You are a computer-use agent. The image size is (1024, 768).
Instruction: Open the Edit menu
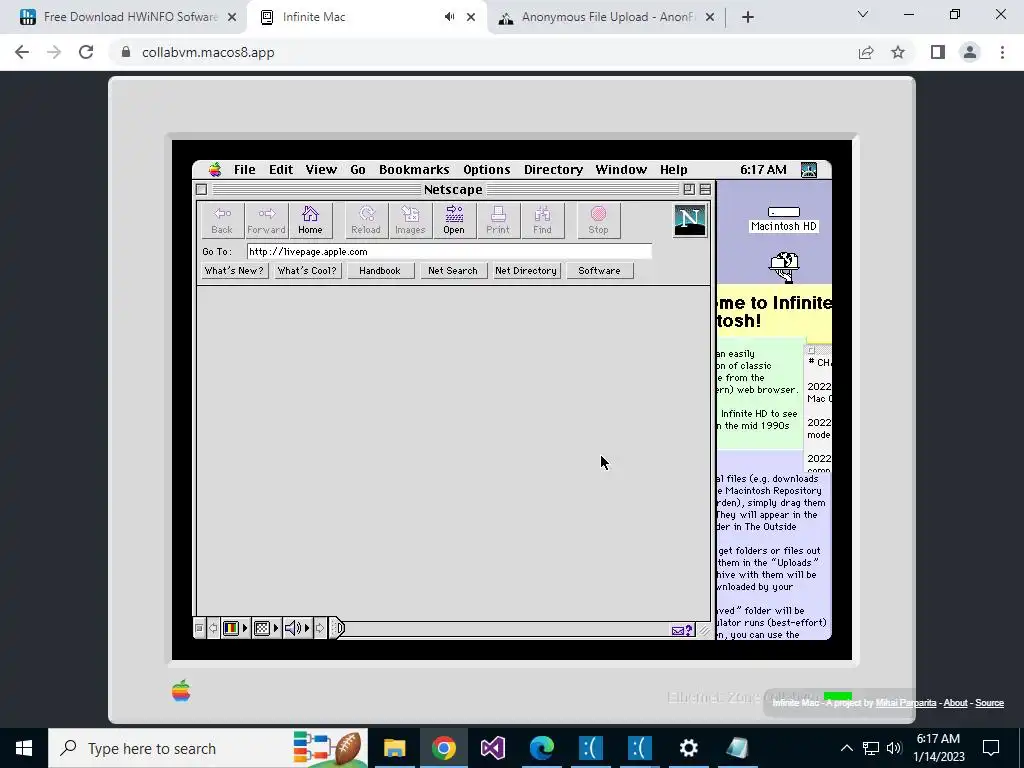[x=281, y=170]
